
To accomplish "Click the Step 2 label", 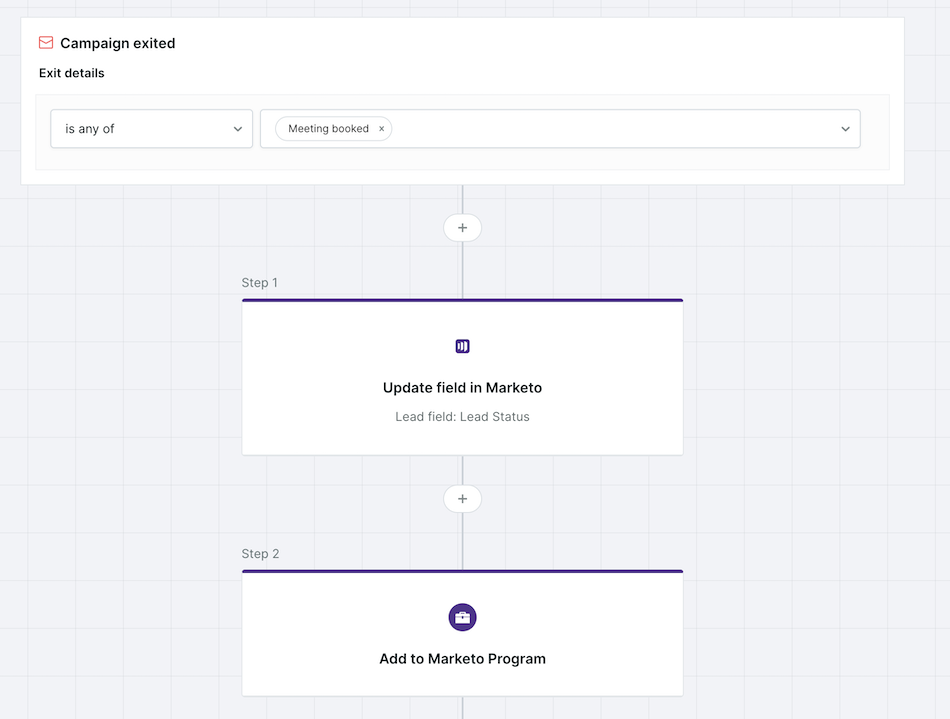I will 260,554.
